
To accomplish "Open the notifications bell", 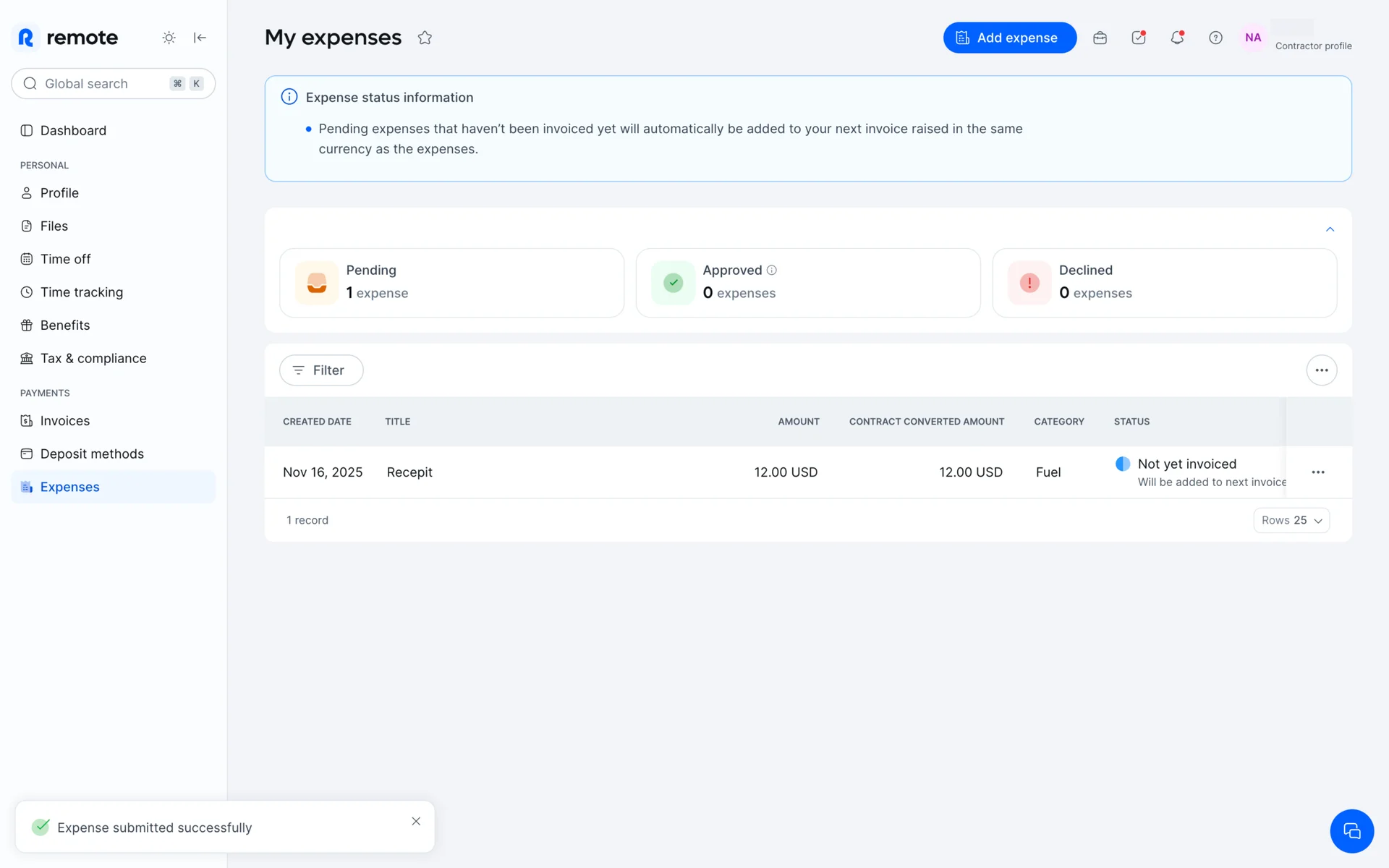I will [1177, 38].
